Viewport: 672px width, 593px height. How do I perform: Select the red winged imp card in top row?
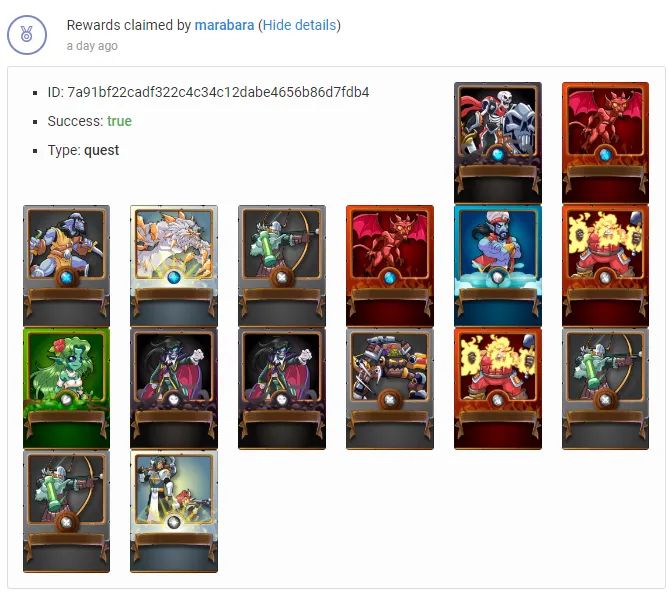(x=605, y=143)
